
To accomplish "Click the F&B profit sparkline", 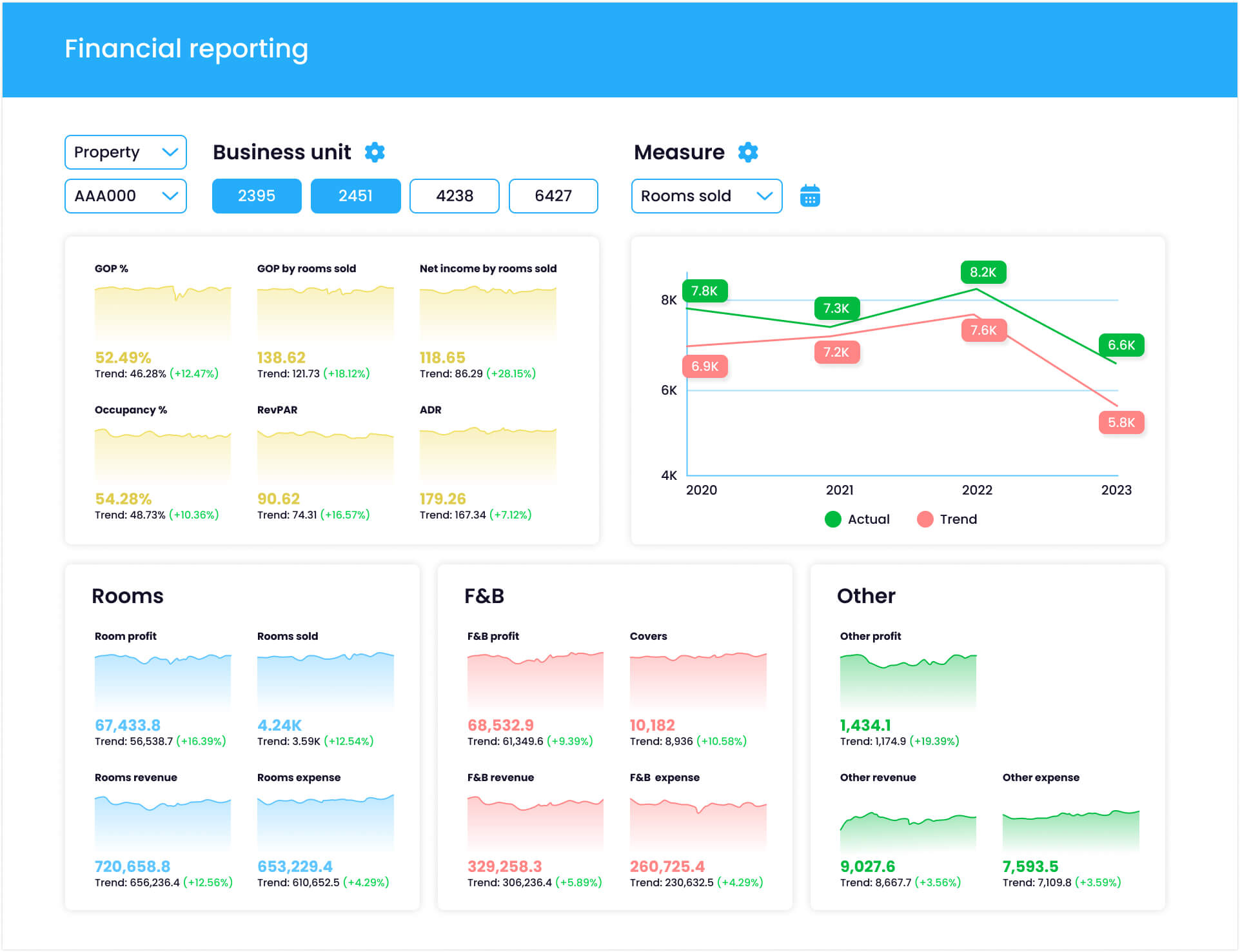I will coord(535,680).
